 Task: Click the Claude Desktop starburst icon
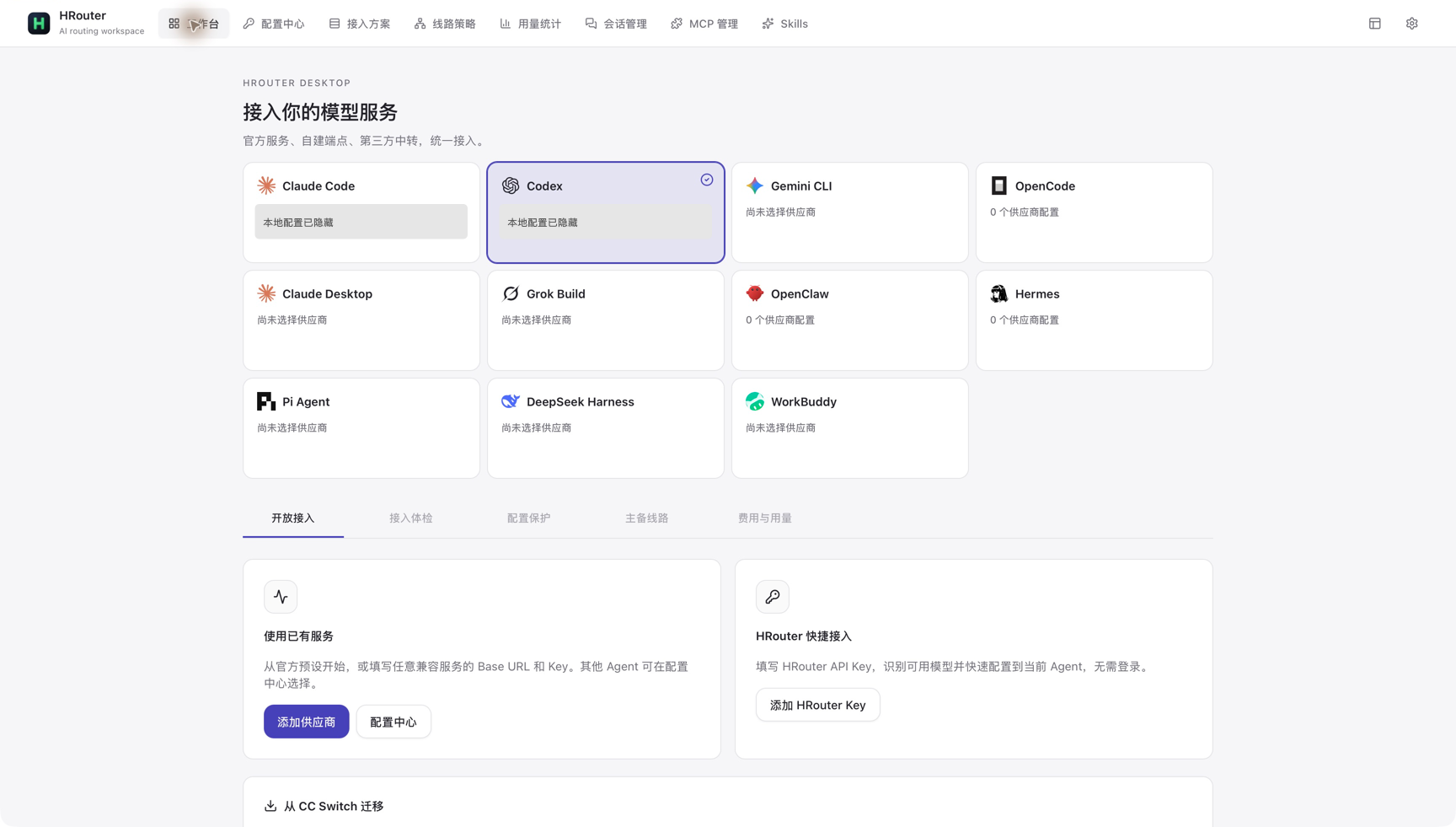(x=266, y=293)
